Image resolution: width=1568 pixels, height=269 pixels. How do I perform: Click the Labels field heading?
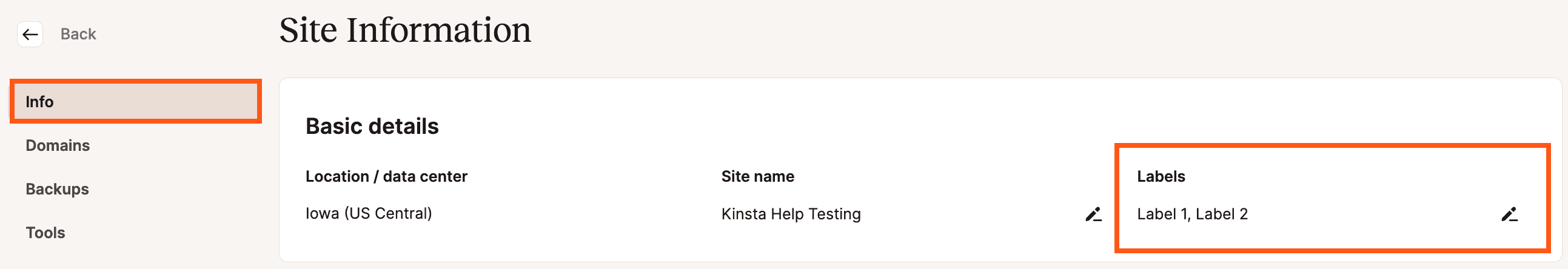pos(1160,176)
